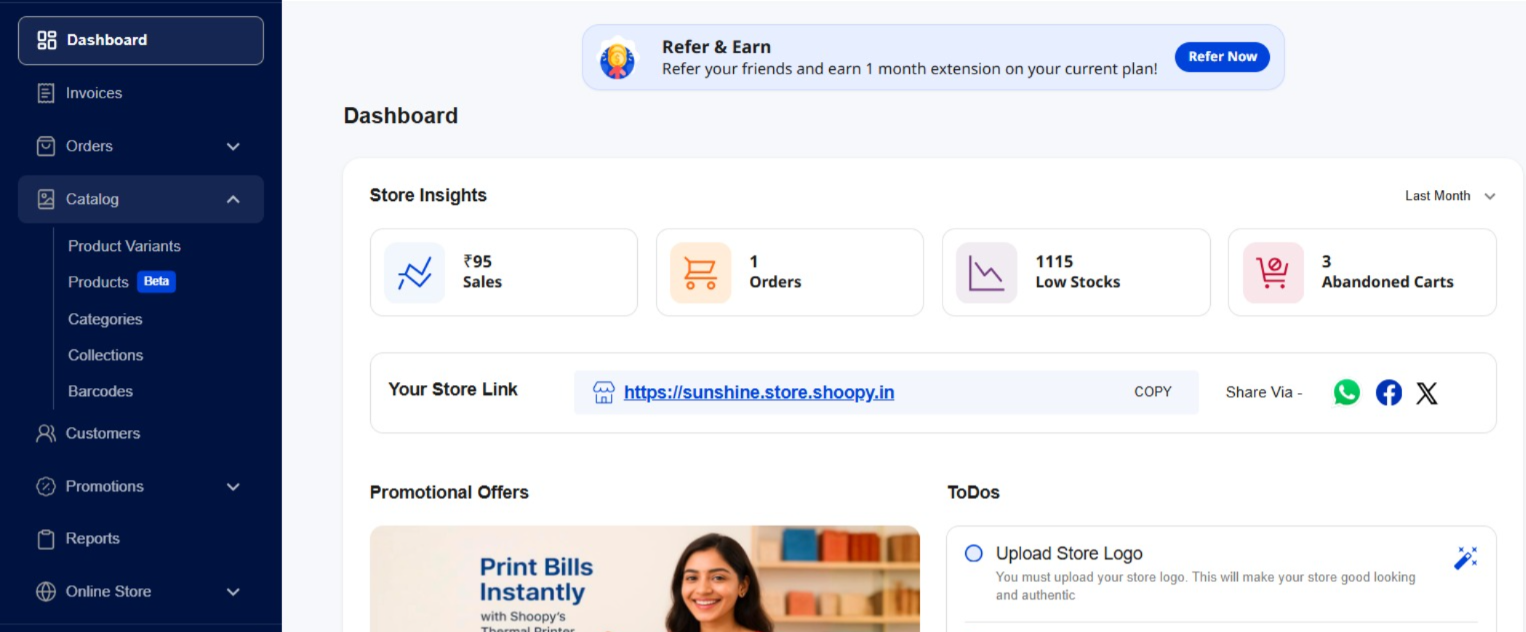This screenshot has height=632, width=1526.
Task: Click the orange Orders cart icon
Action: [x=700, y=273]
